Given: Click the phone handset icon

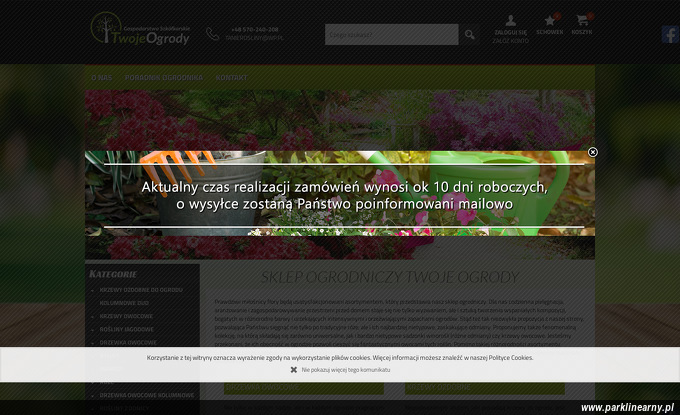Looking at the screenshot, I should 212,34.
